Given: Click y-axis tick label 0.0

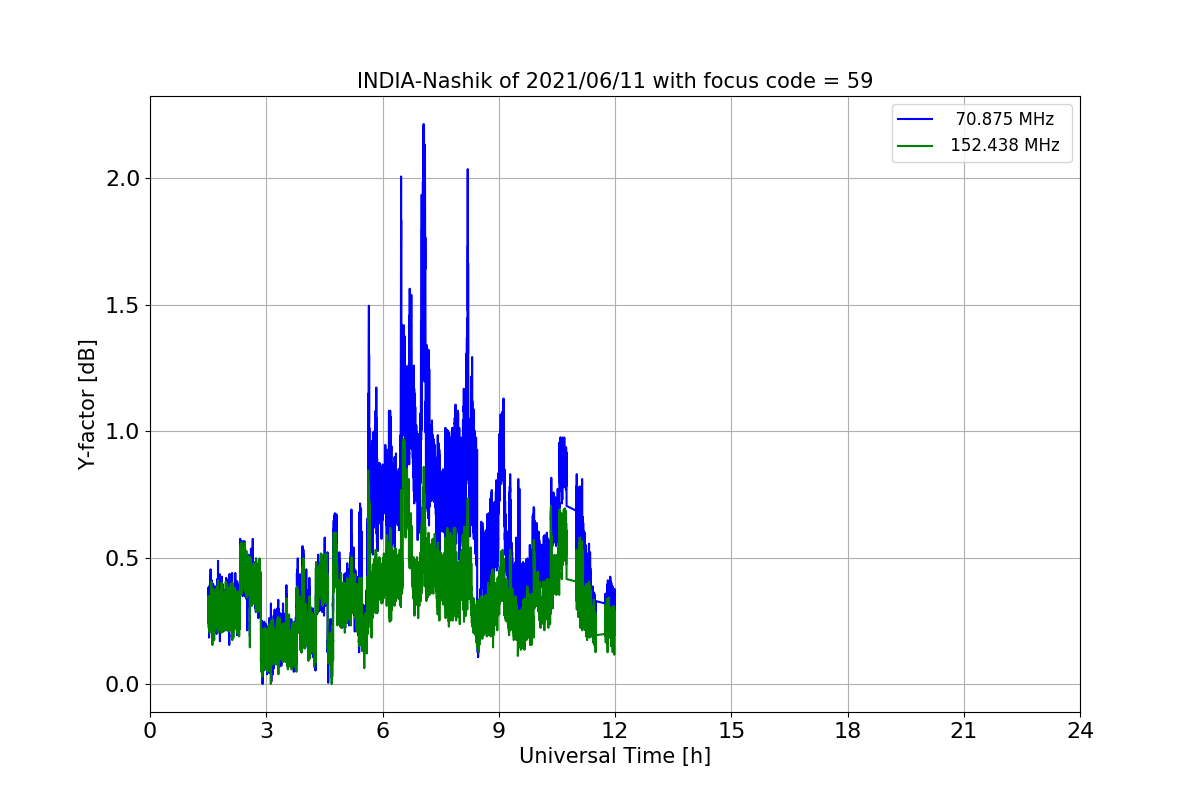Looking at the screenshot, I should coord(122,685).
